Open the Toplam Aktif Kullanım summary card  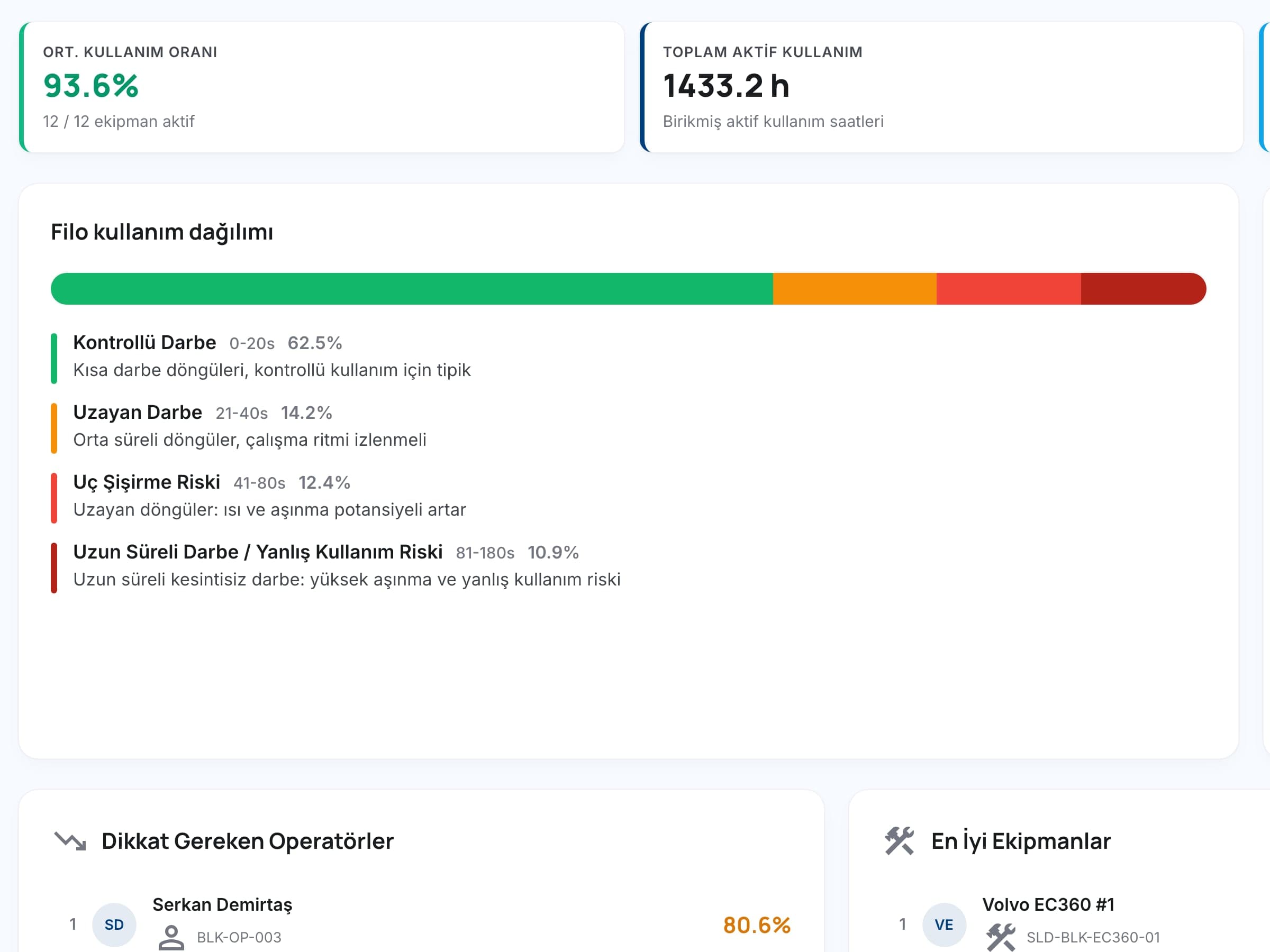point(941,87)
